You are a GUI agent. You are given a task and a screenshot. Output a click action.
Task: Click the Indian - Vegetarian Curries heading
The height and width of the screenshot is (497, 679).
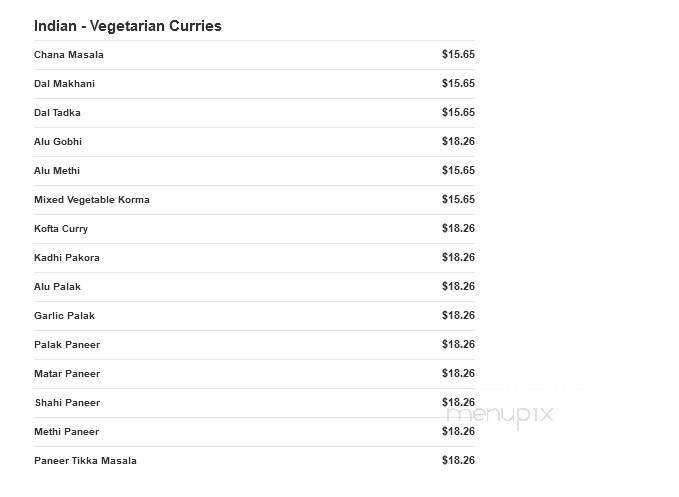pyautogui.click(x=128, y=26)
